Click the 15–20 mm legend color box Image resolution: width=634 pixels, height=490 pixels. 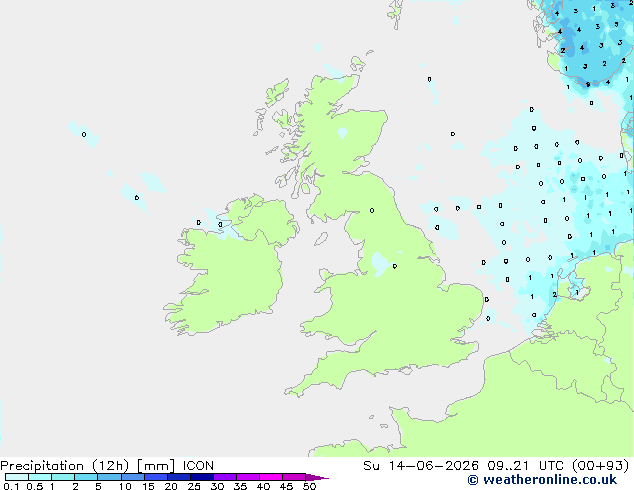(156, 477)
